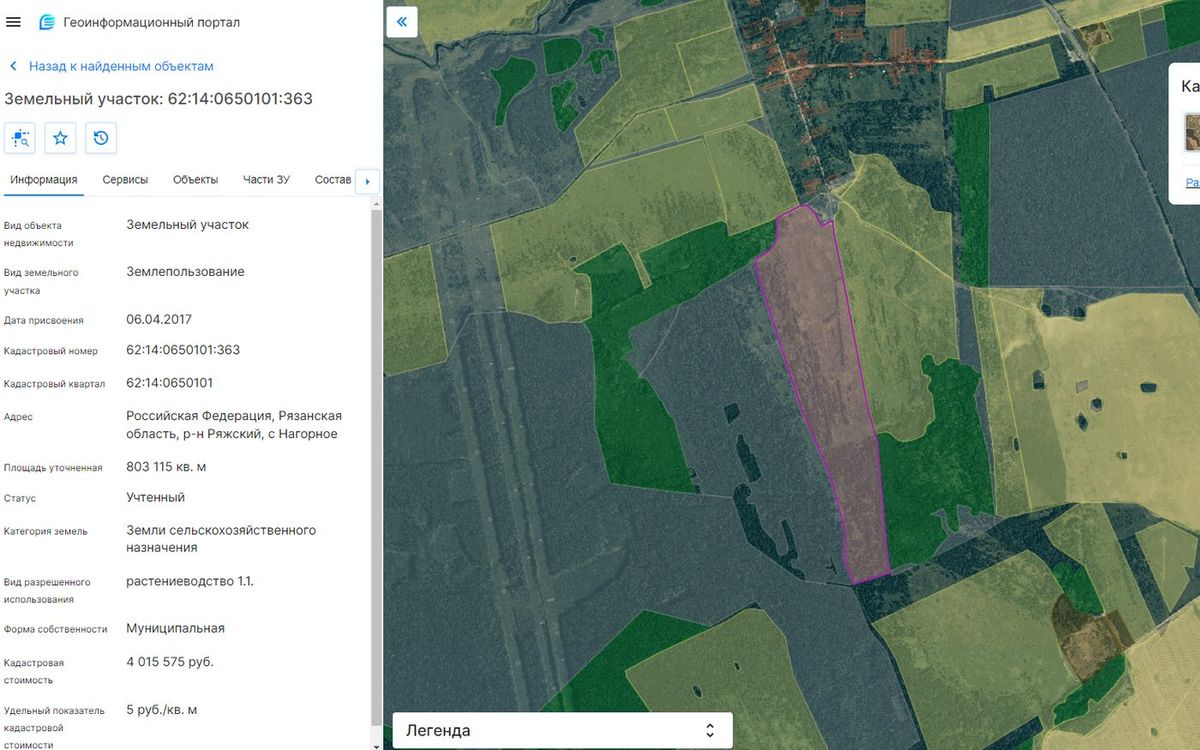The image size is (1200, 750).
Task: Select cadastral quarter value 62:14:0650101
Action: pyautogui.click(x=169, y=383)
